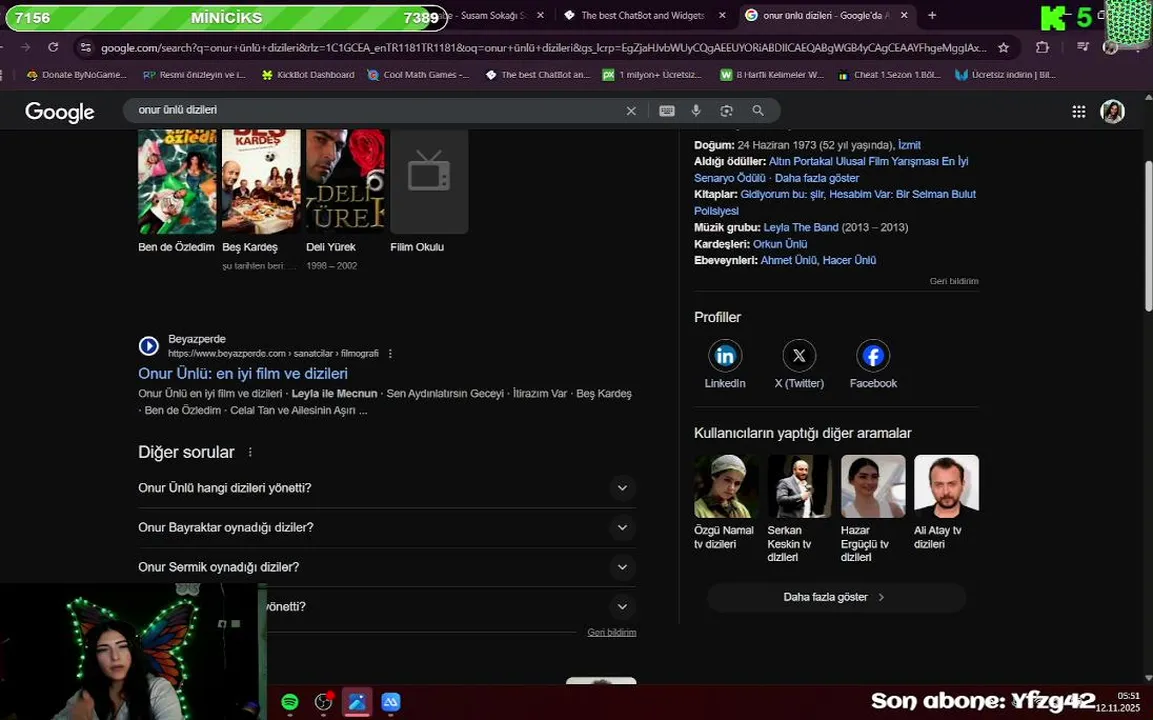Screen dimensions: 1153x720
Task: Open the on-screen keyboard input tool
Action: tap(667, 110)
